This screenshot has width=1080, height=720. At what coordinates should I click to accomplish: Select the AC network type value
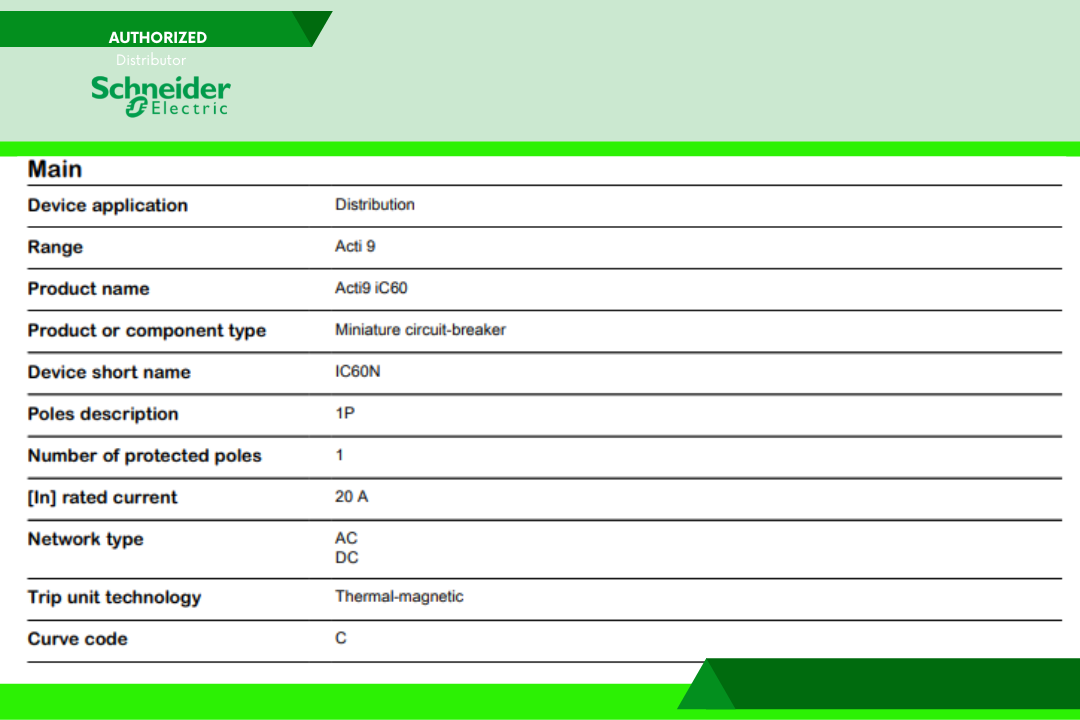point(346,538)
